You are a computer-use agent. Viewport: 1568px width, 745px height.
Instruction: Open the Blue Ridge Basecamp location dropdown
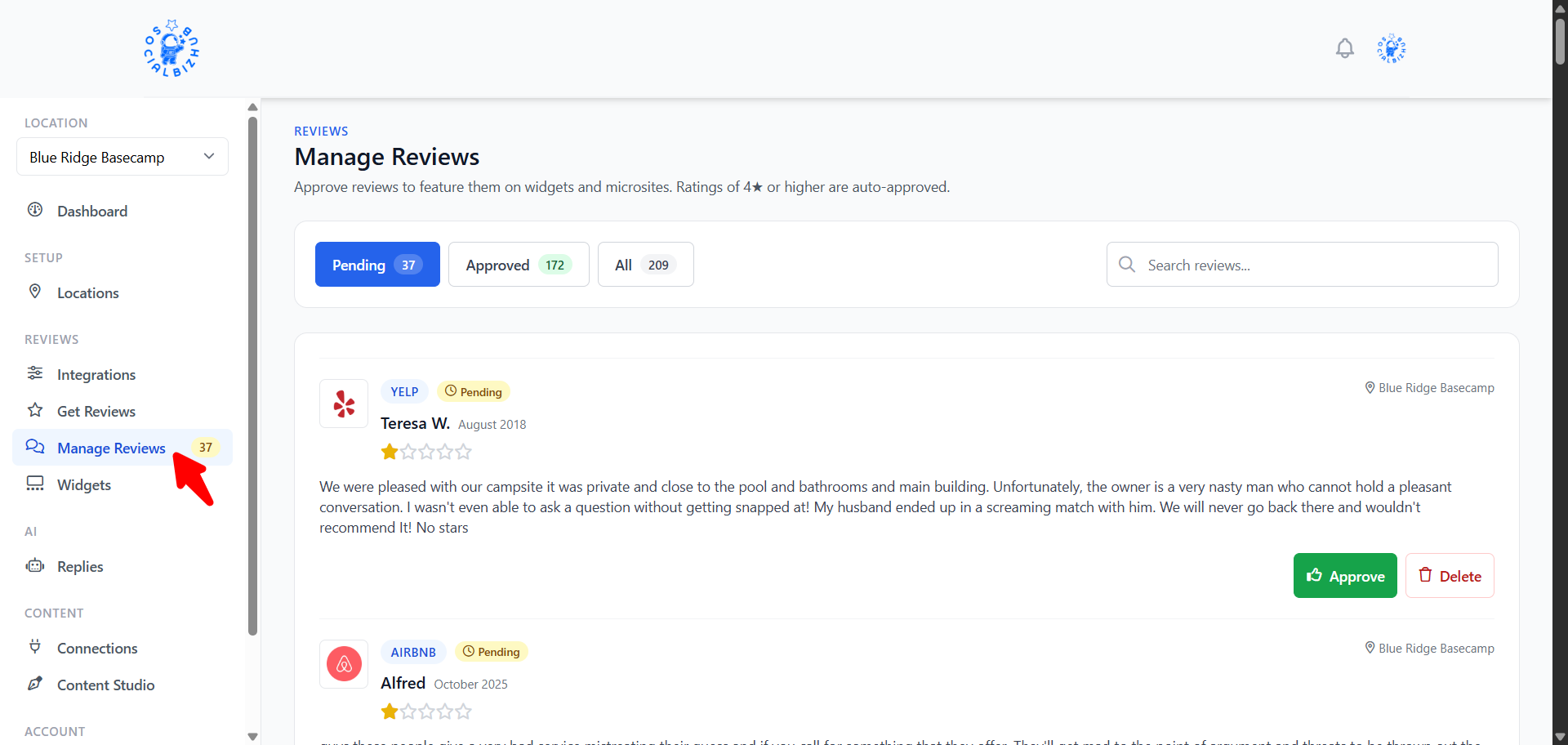(x=122, y=157)
